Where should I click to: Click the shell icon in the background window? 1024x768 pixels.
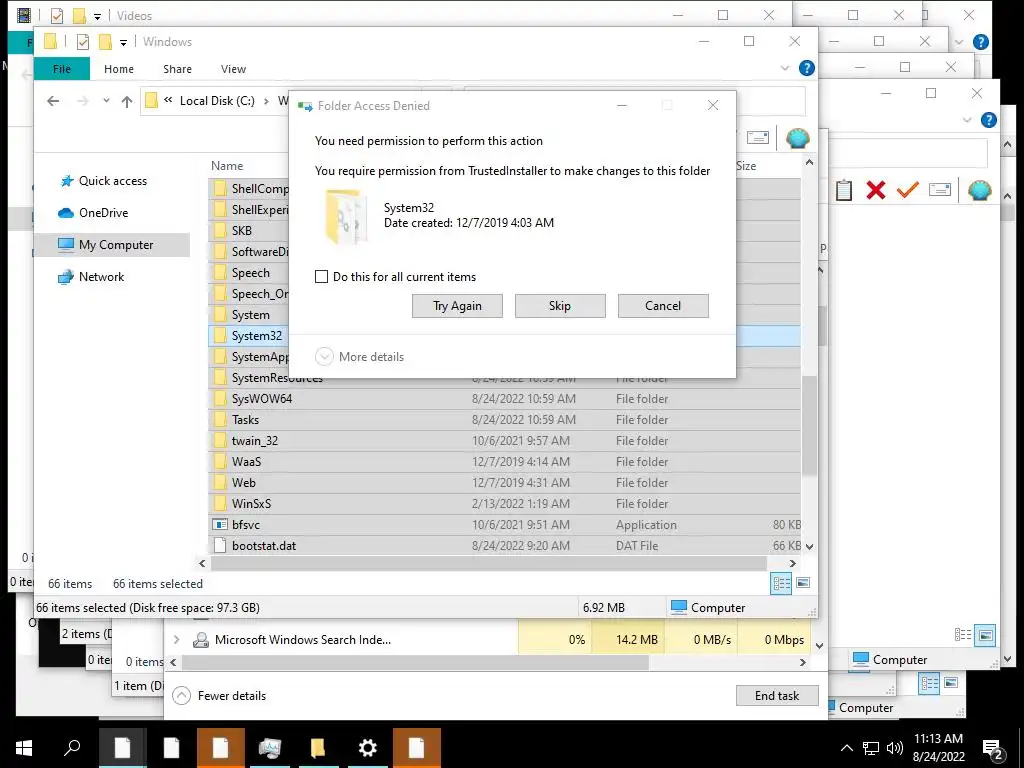980,190
